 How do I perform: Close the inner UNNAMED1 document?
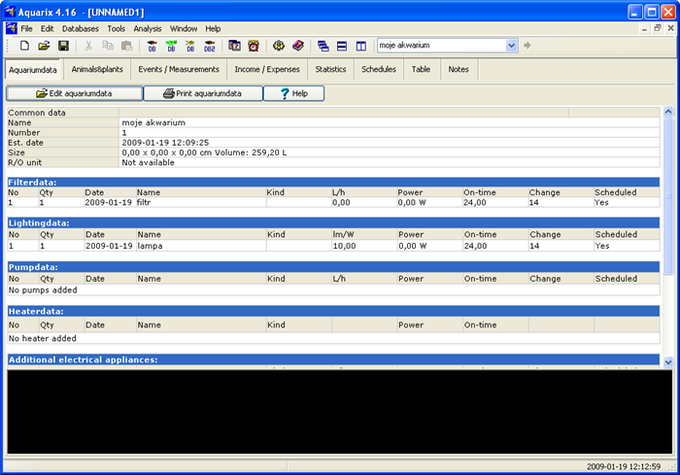pyautogui.click(x=670, y=28)
